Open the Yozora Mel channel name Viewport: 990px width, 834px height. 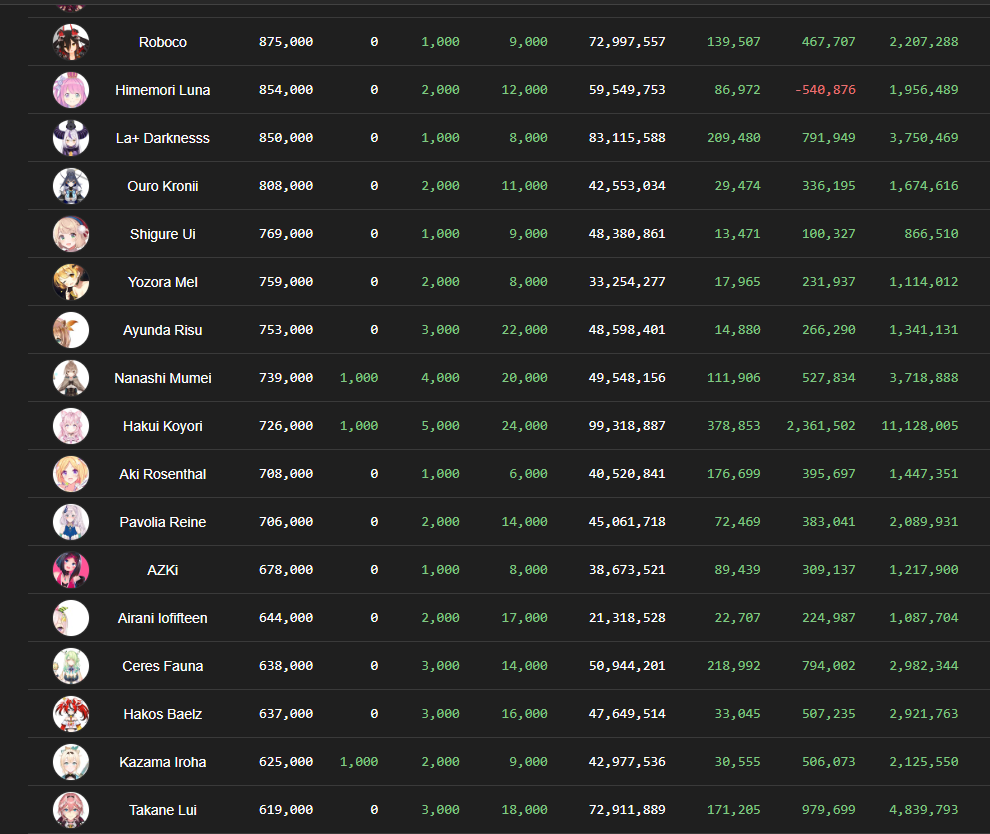(x=163, y=282)
